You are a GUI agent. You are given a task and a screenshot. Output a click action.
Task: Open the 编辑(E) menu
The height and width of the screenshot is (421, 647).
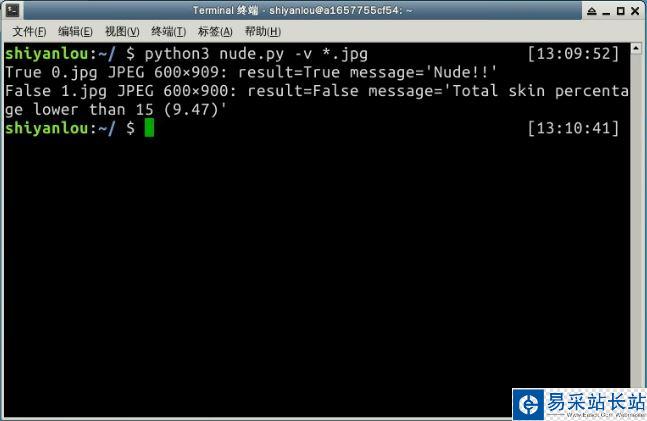pos(75,32)
